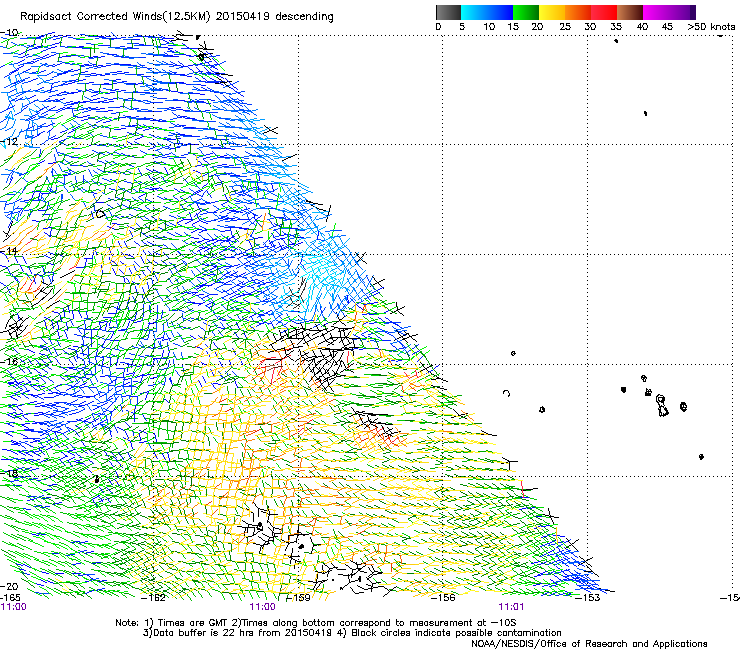Click the purple '11:01' time label
The width and height of the screenshot is (740, 650).
tap(511, 607)
